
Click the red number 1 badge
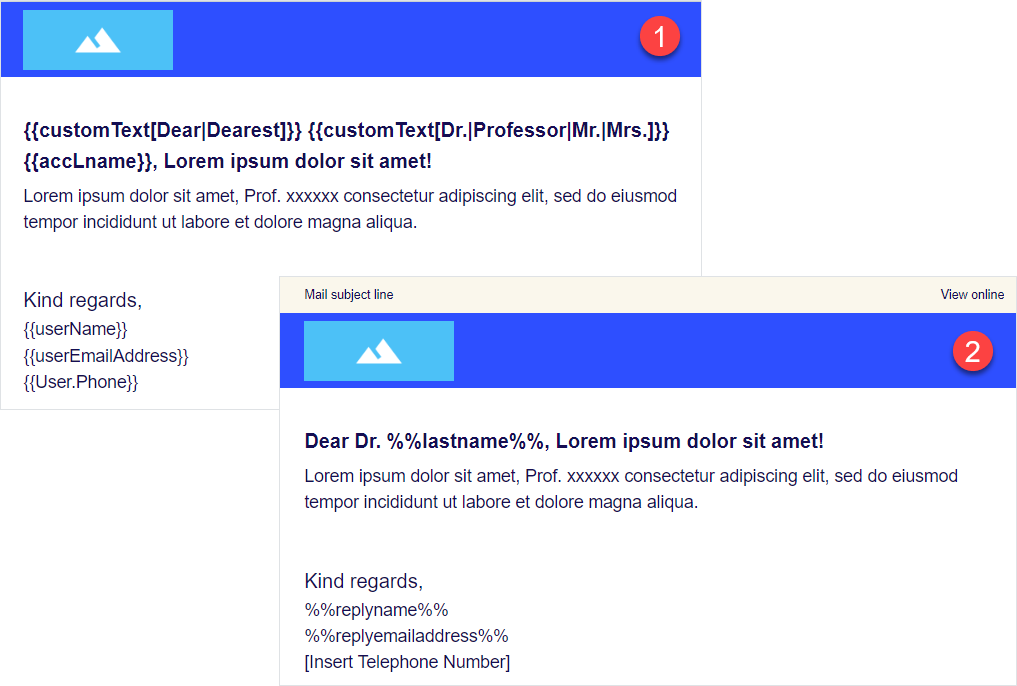[659, 38]
